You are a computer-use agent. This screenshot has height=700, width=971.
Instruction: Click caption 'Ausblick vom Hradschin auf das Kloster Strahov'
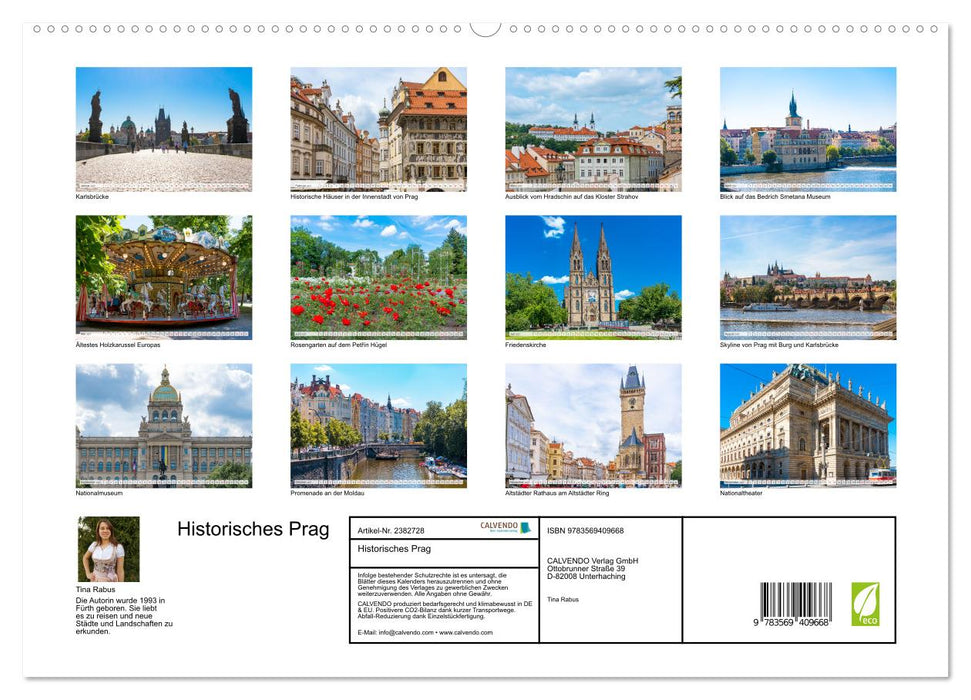click(572, 196)
